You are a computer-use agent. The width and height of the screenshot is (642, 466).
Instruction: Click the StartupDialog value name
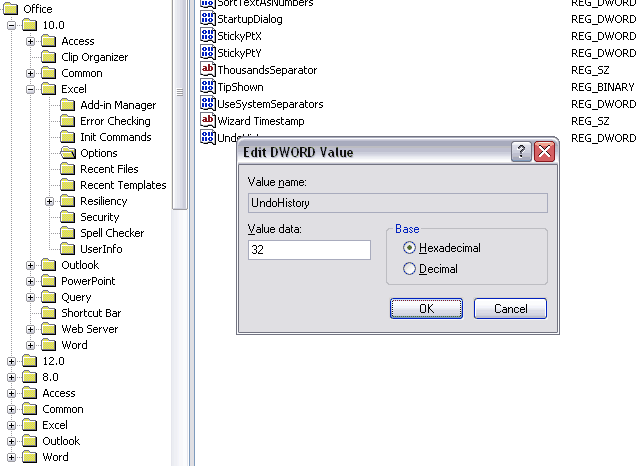point(250,19)
